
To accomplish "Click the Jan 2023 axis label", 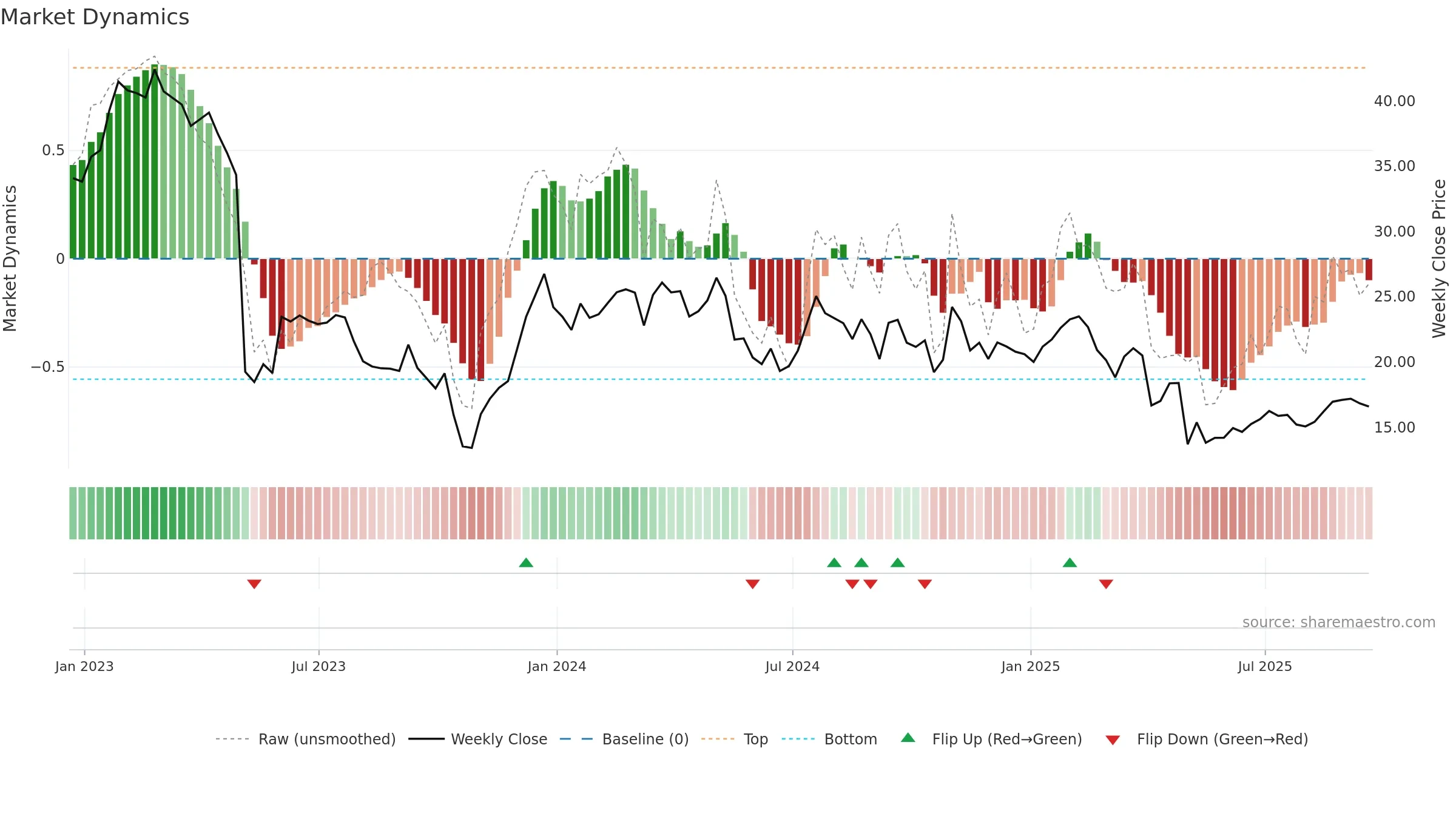I will (84, 666).
